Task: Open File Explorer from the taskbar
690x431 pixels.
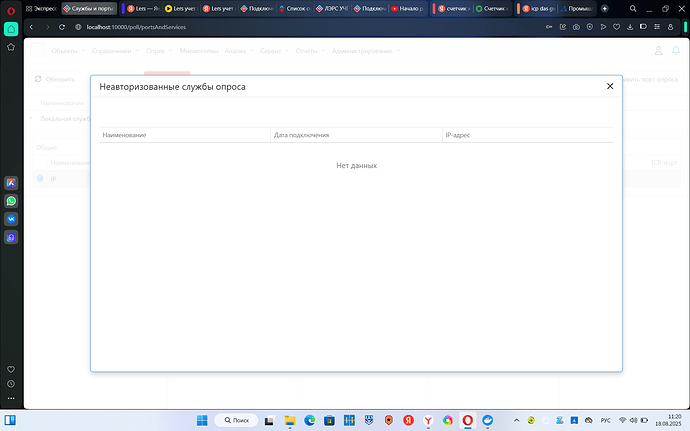Action: click(x=288, y=420)
